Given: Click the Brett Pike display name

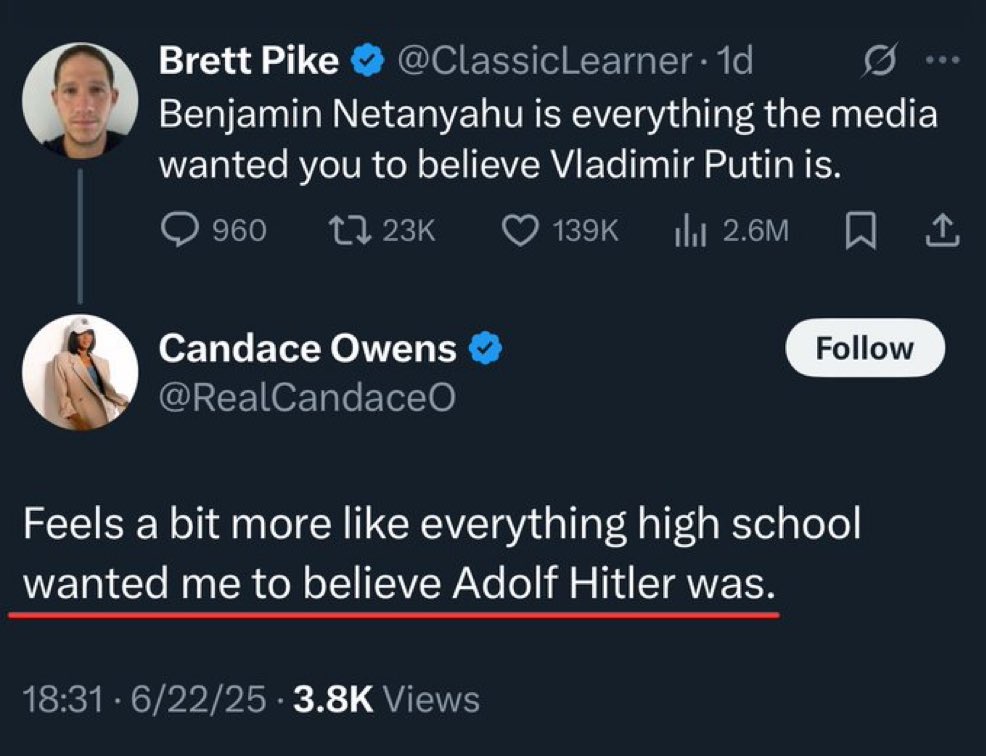Looking at the screenshot, I should [249, 60].
